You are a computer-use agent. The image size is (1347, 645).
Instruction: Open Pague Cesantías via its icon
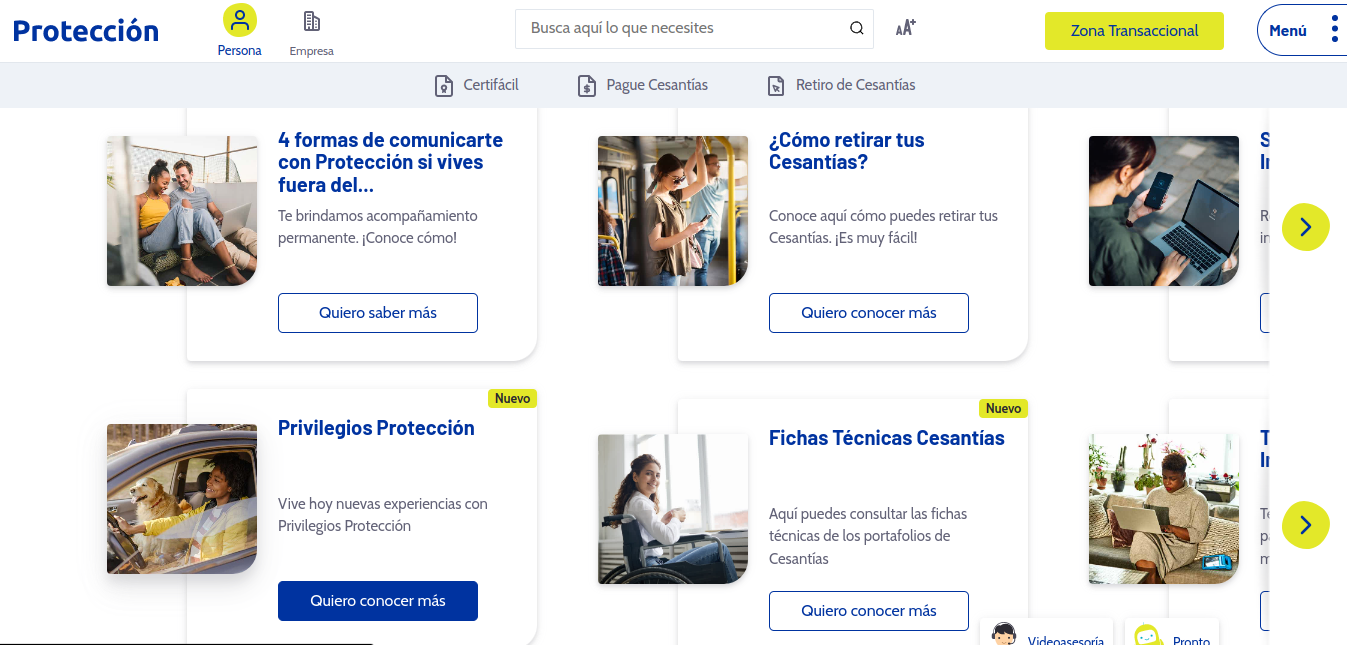tap(586, 85)
